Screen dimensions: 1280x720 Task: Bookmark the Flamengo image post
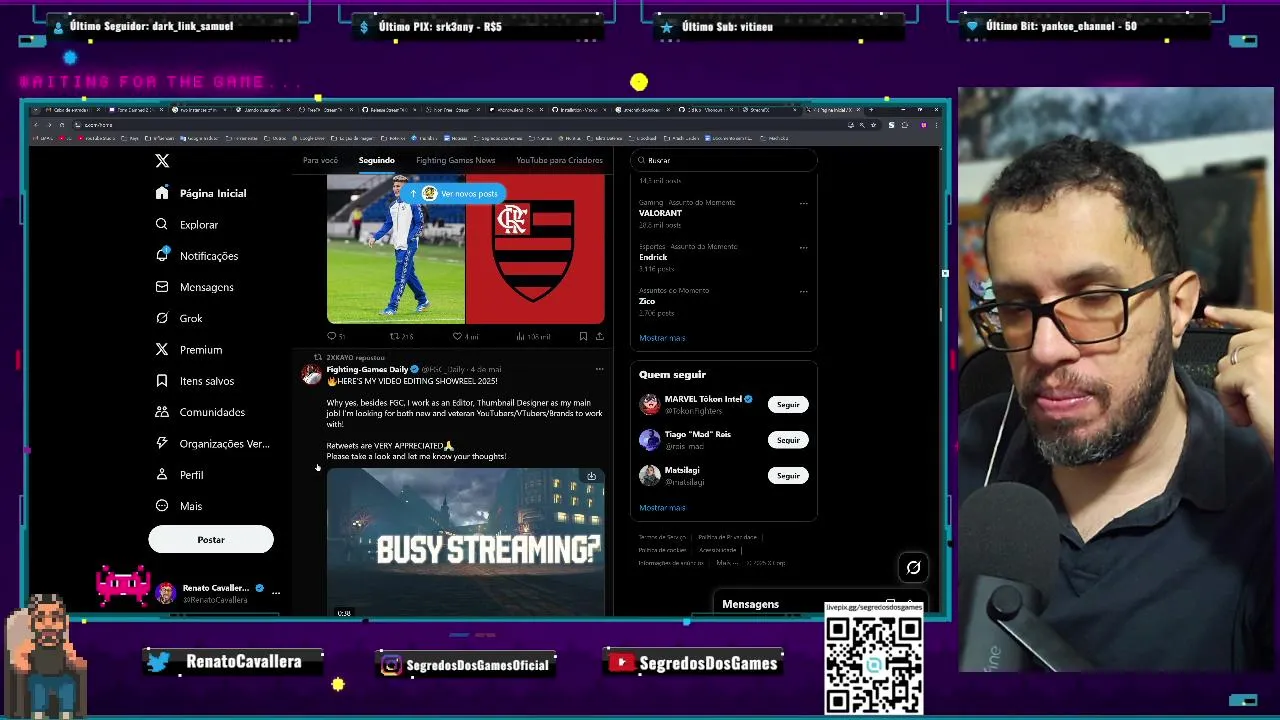pos(584,336)
